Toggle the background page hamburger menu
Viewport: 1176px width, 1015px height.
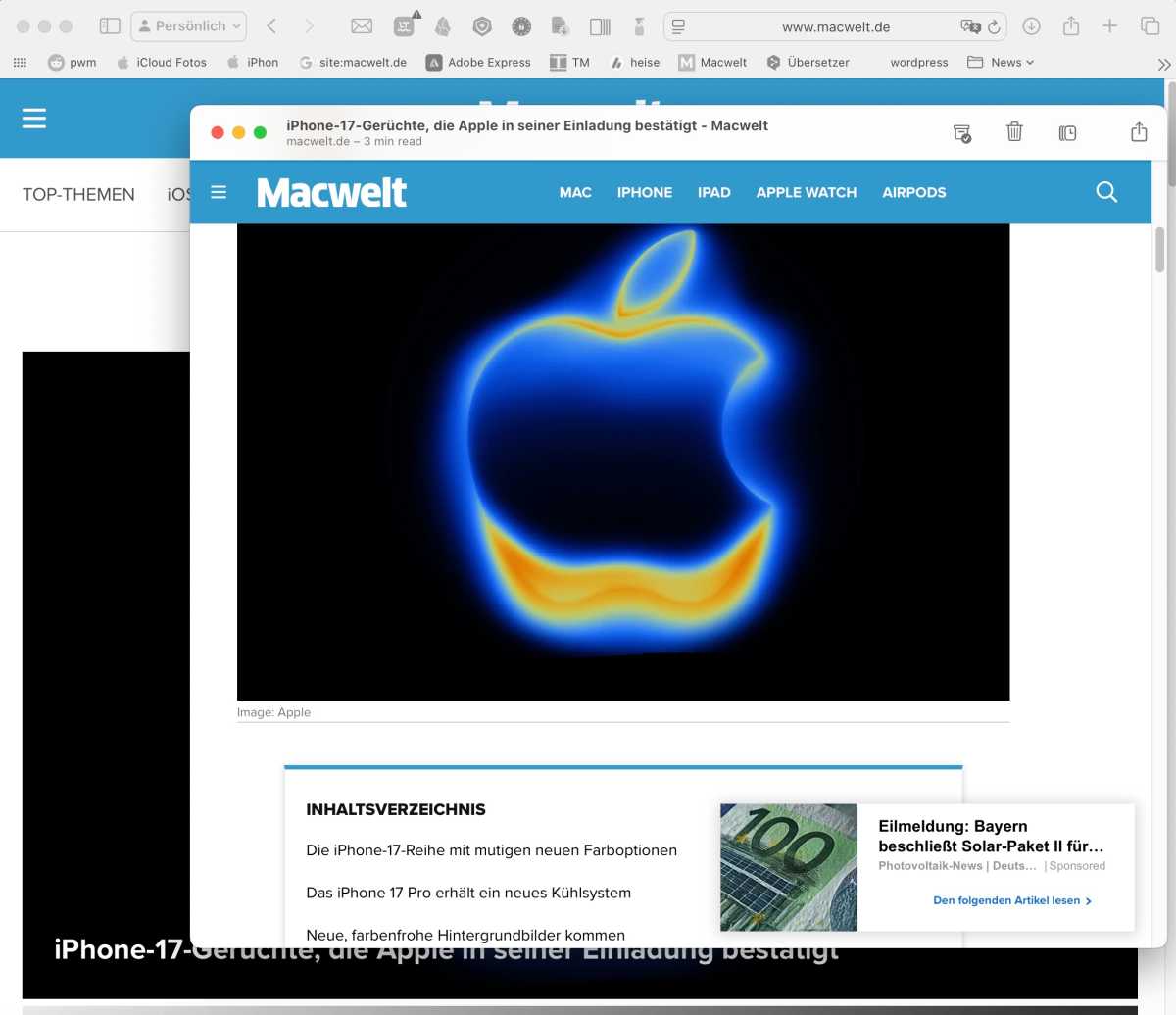coord(34,119)
